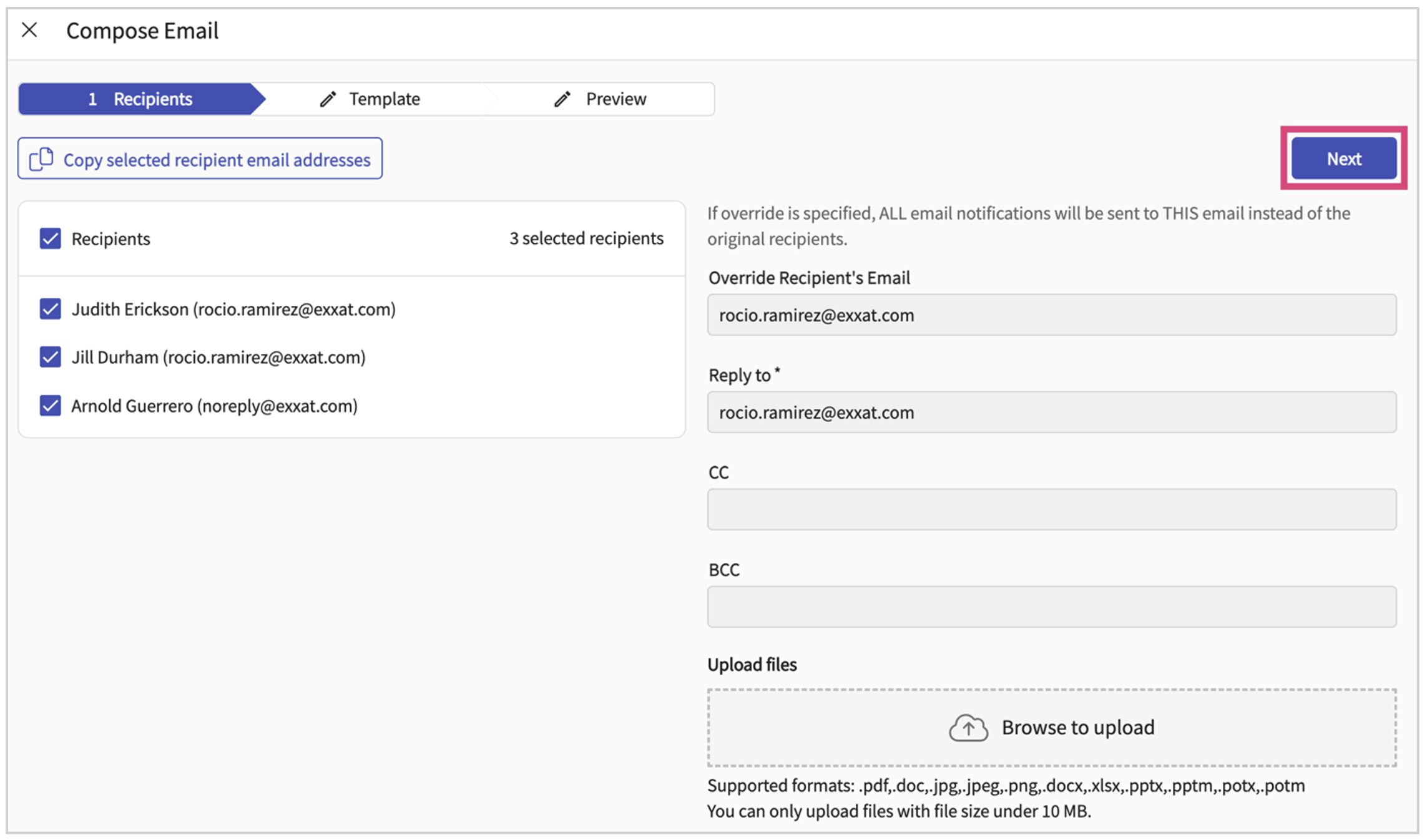Click Jill Durham recipient name label
Screen dimensions: 1427x840
[x=115, y=357]
